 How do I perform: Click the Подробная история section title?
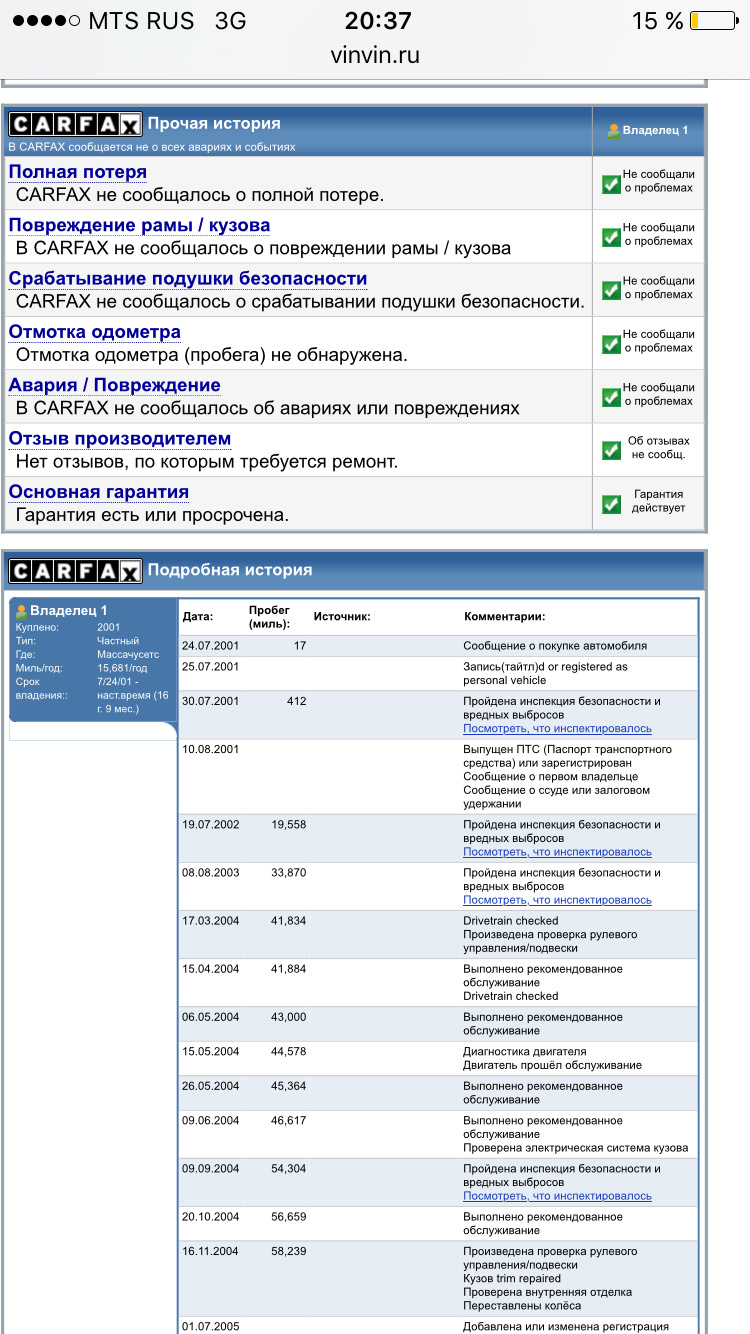pos(230,570)
